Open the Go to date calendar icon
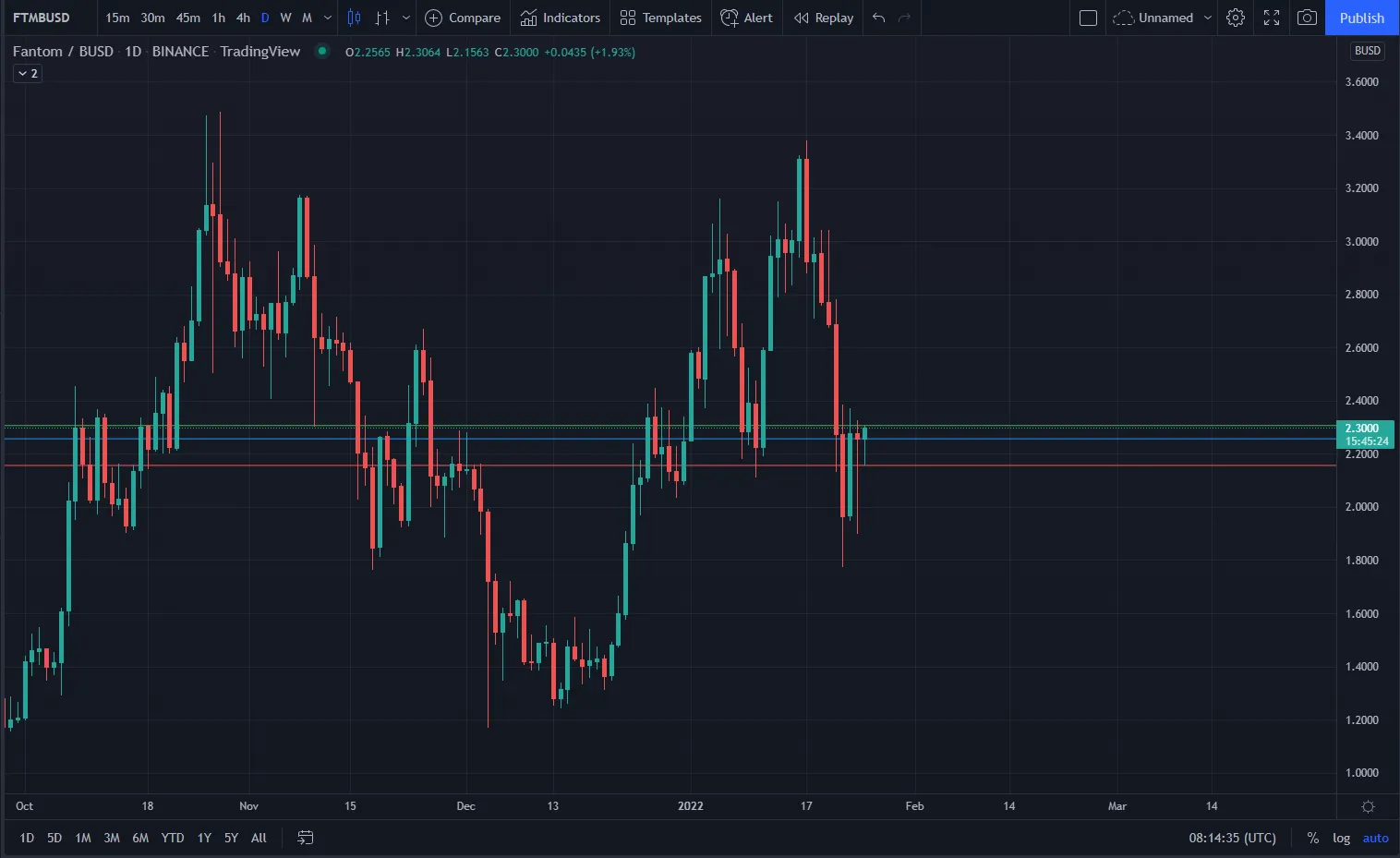The image size is (1400, 858). click(306, 838)
